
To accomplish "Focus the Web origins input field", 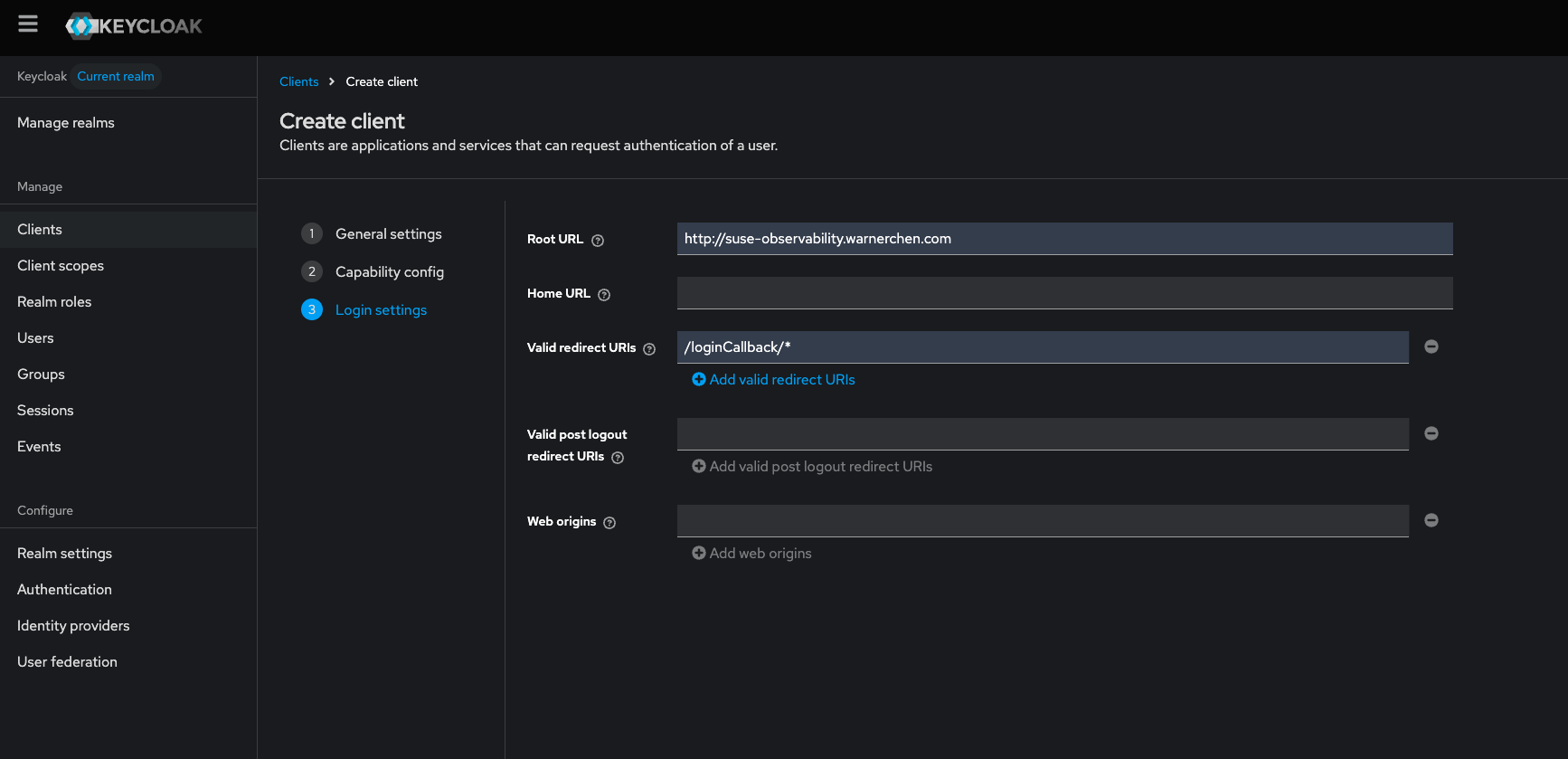I will pos(1043,521).
